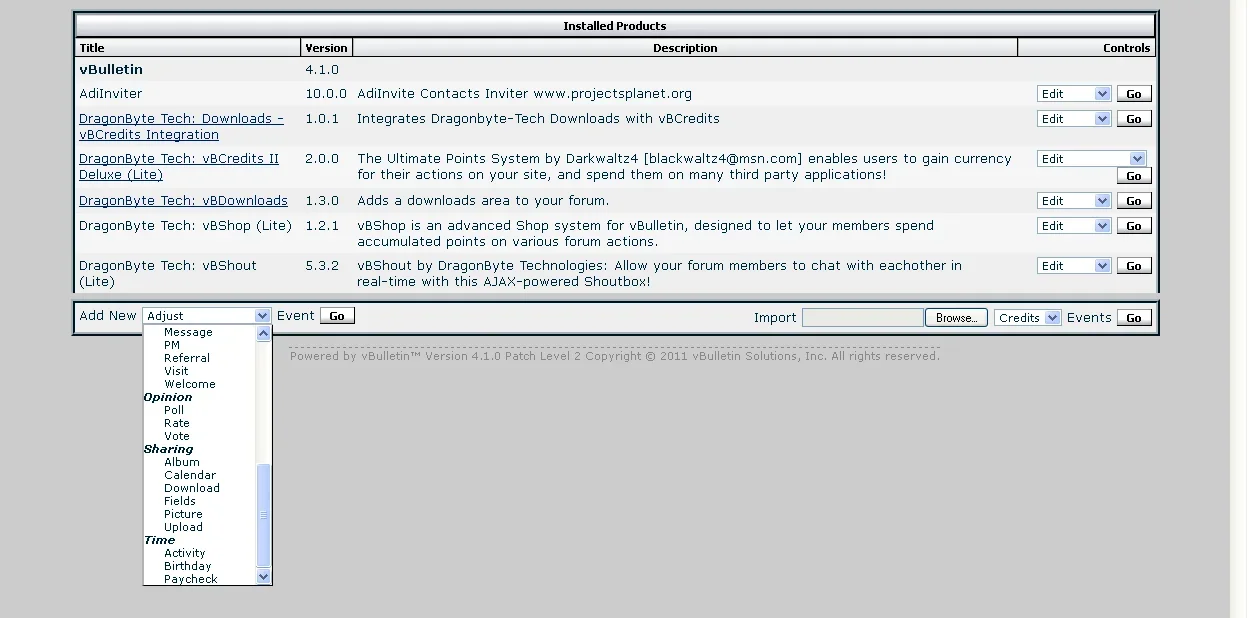
Task: Open DragonByte Tech: vBDownloads link
Action: [183, 201]
